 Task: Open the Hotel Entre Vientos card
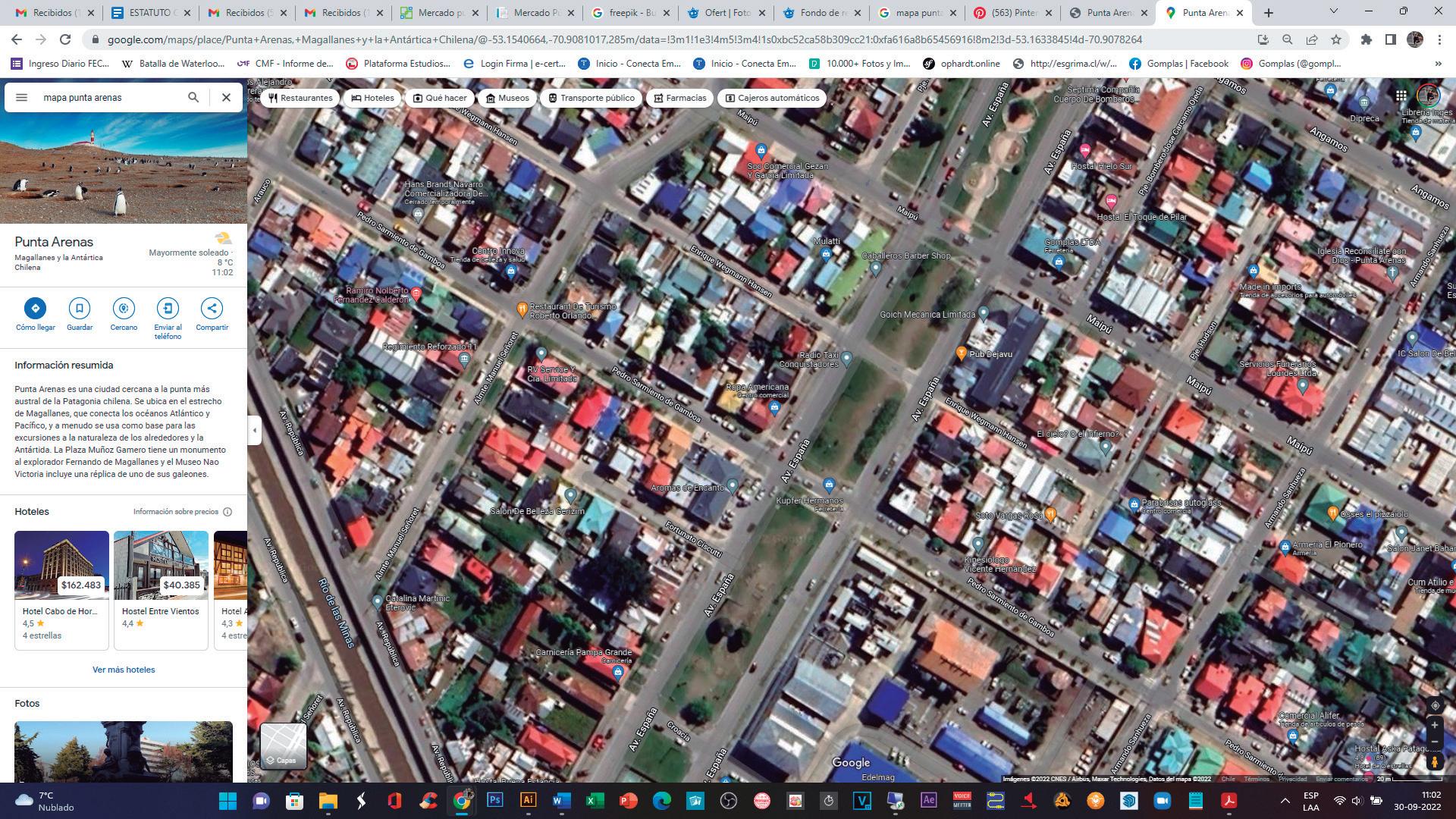(161, 589)
